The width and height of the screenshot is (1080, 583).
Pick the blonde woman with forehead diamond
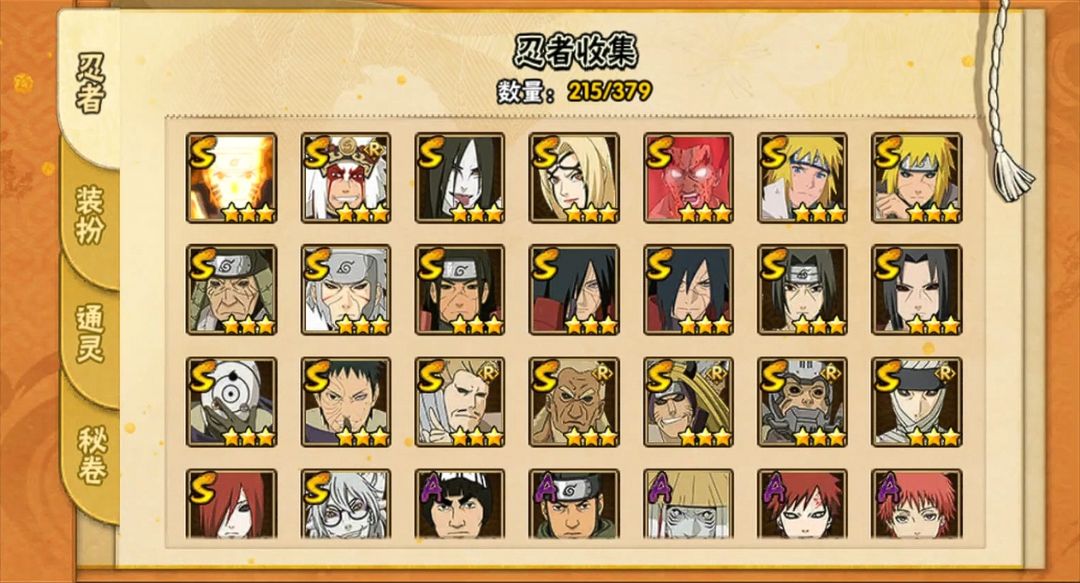(574, 178)
